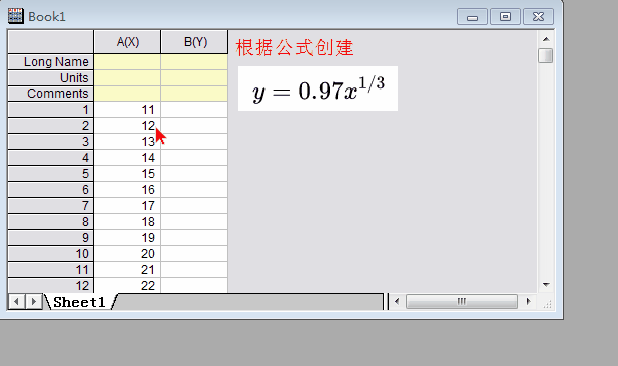The width and height of the screenshot is (618, 366).
Task: Click the Long Name row label
Action: click(x=50, y=62)
